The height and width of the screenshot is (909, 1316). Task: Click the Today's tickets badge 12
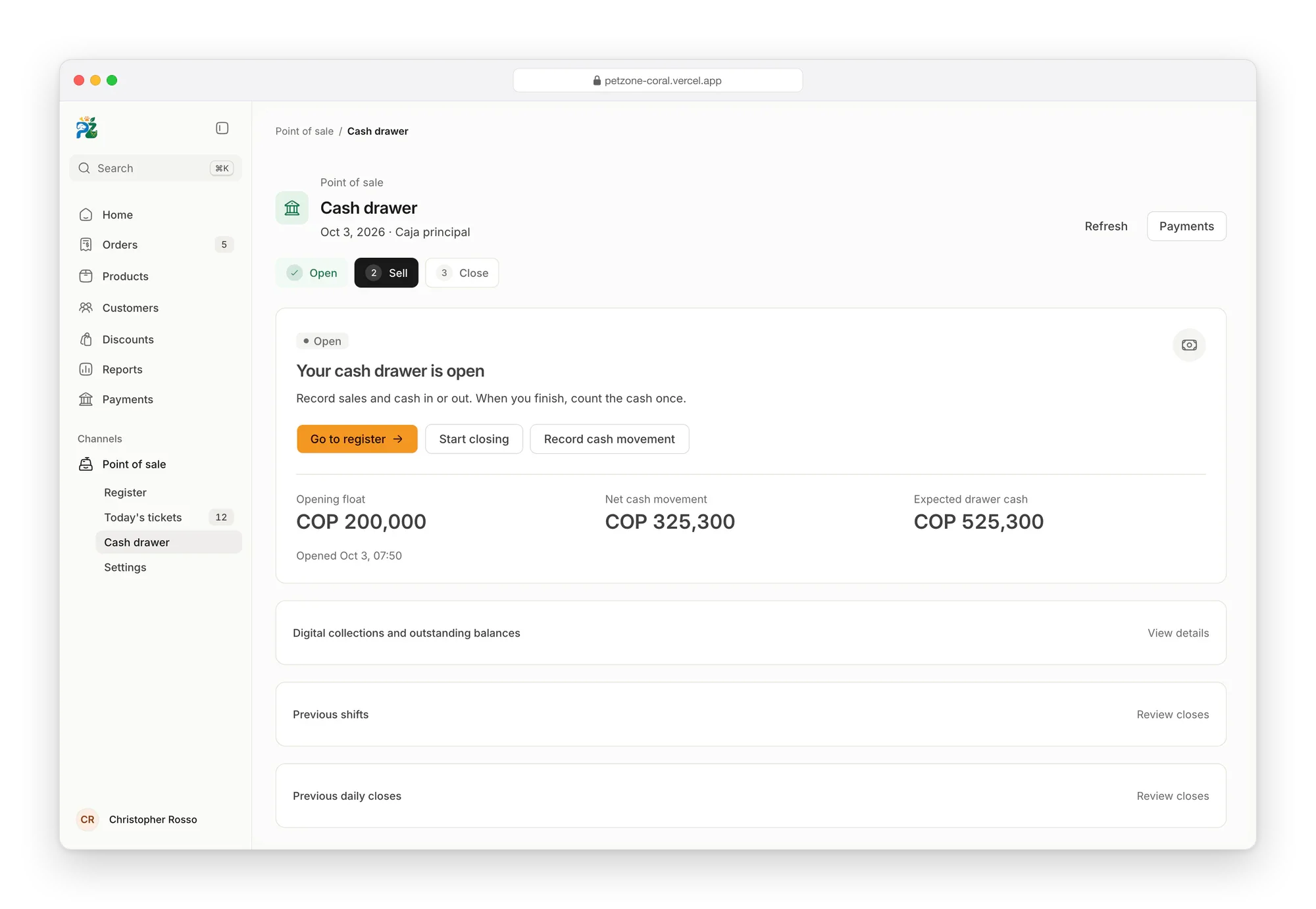(221, 518)
